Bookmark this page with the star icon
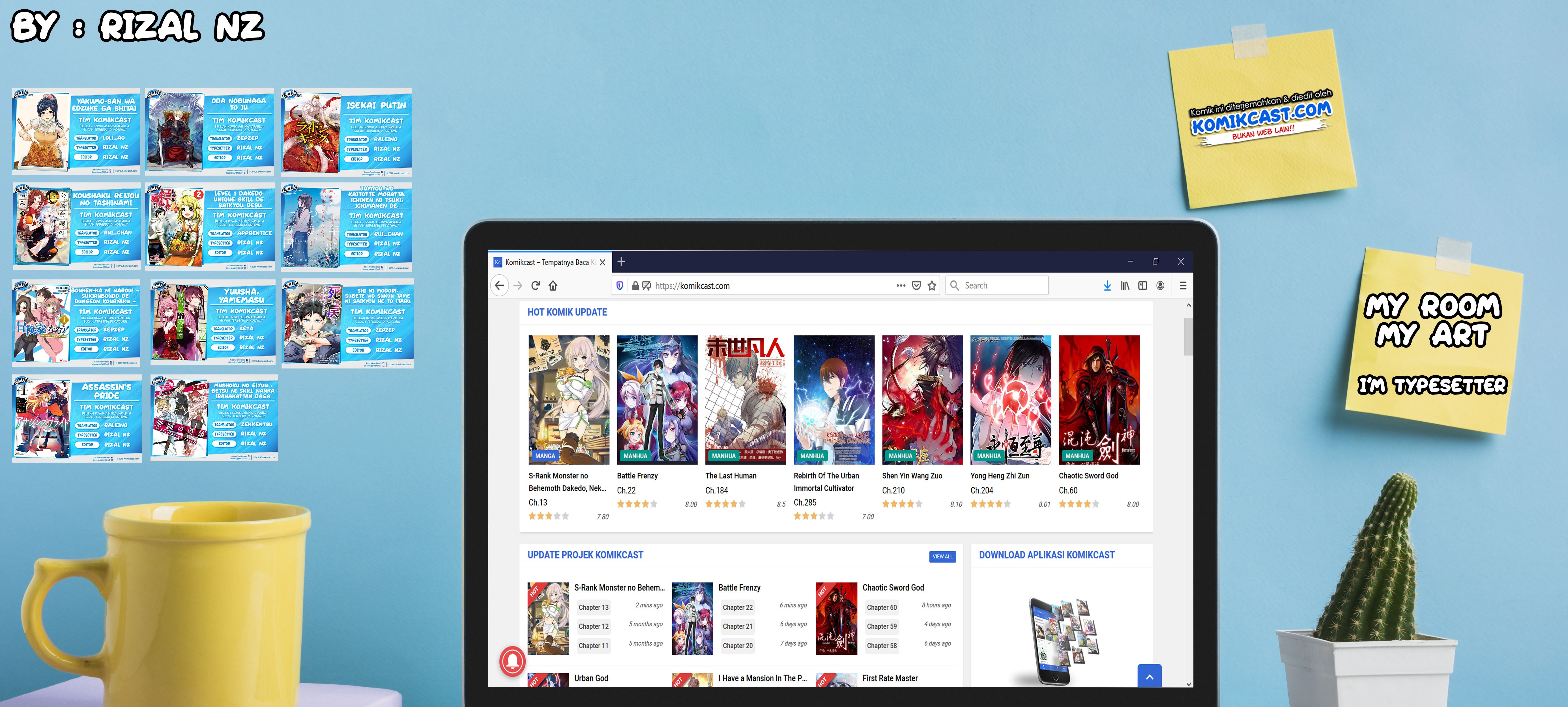Image resolution: width=1568 pixels, height=707 pixels. point(931,285)
